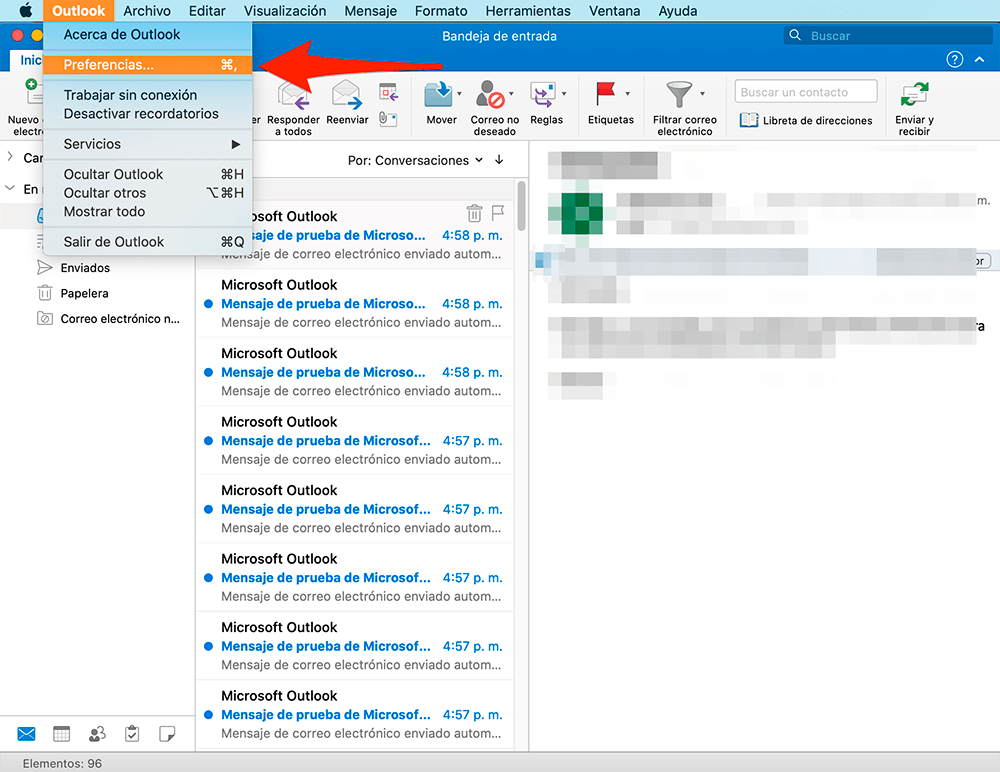1000x772 pixels.
Task: Click the Buscar un contacto field
Action: (x=806, y=91)
